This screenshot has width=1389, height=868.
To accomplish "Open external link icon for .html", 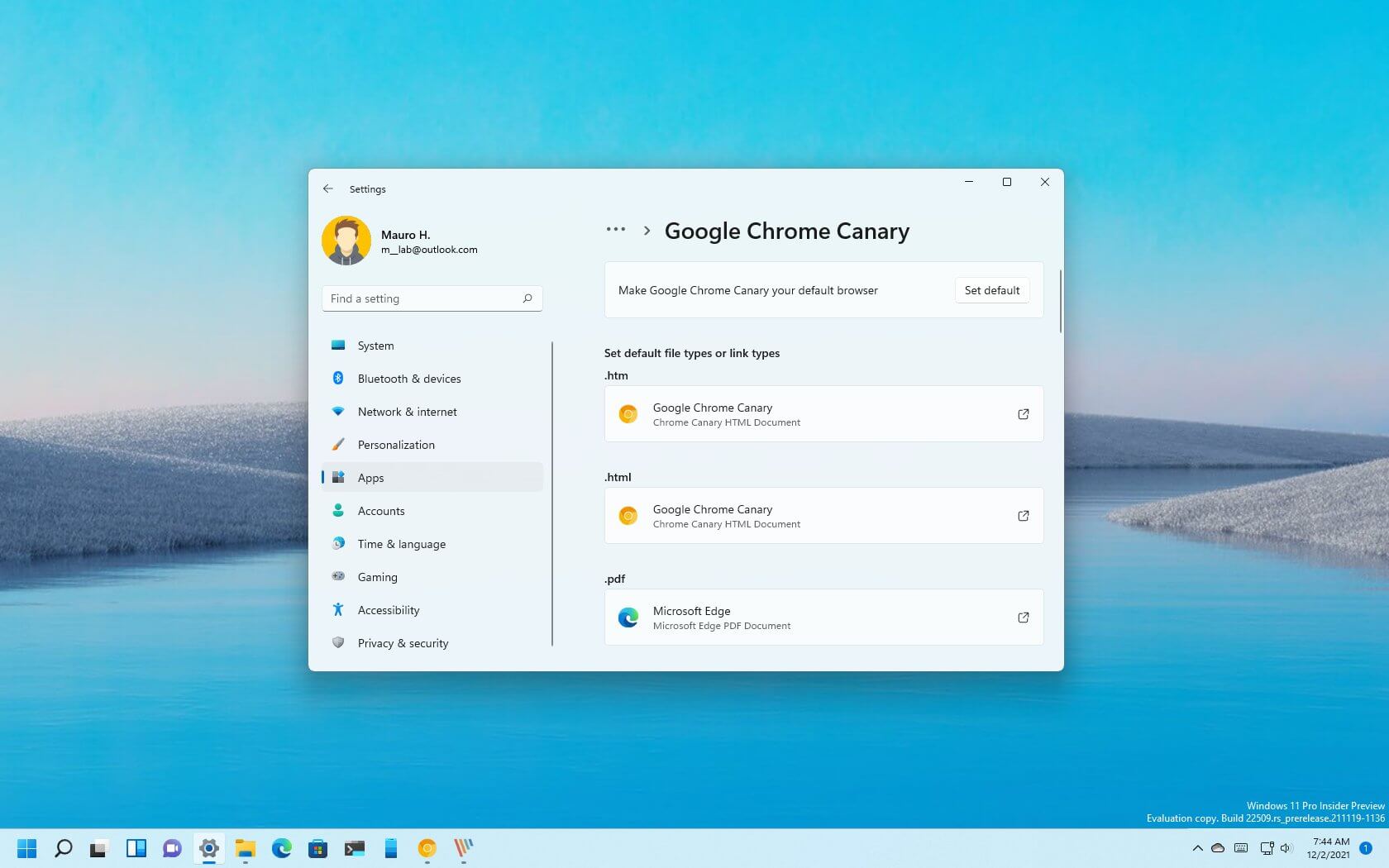I will 1023,516.
